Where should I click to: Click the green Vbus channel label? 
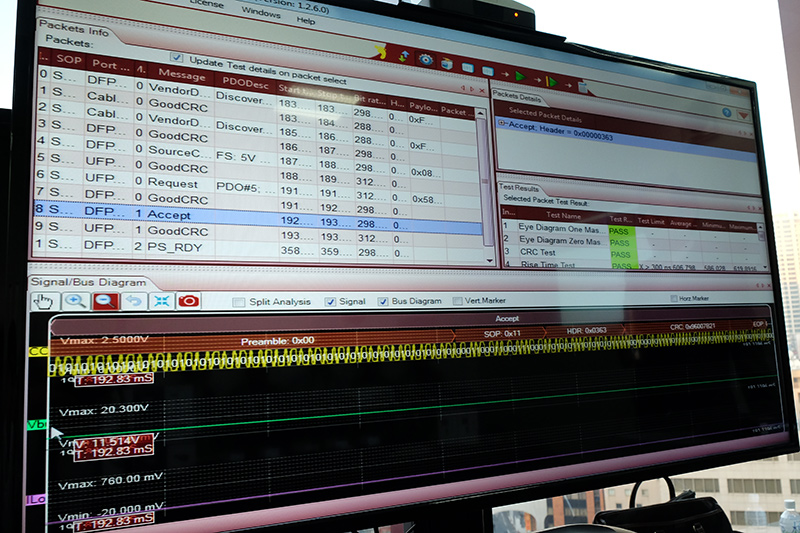point(37,424)
